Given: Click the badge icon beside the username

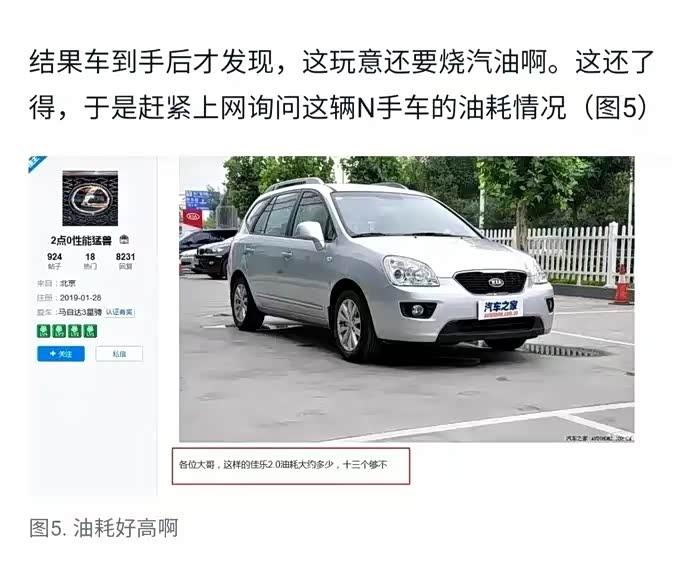Looking at the screenshot, I should [124, 240].
